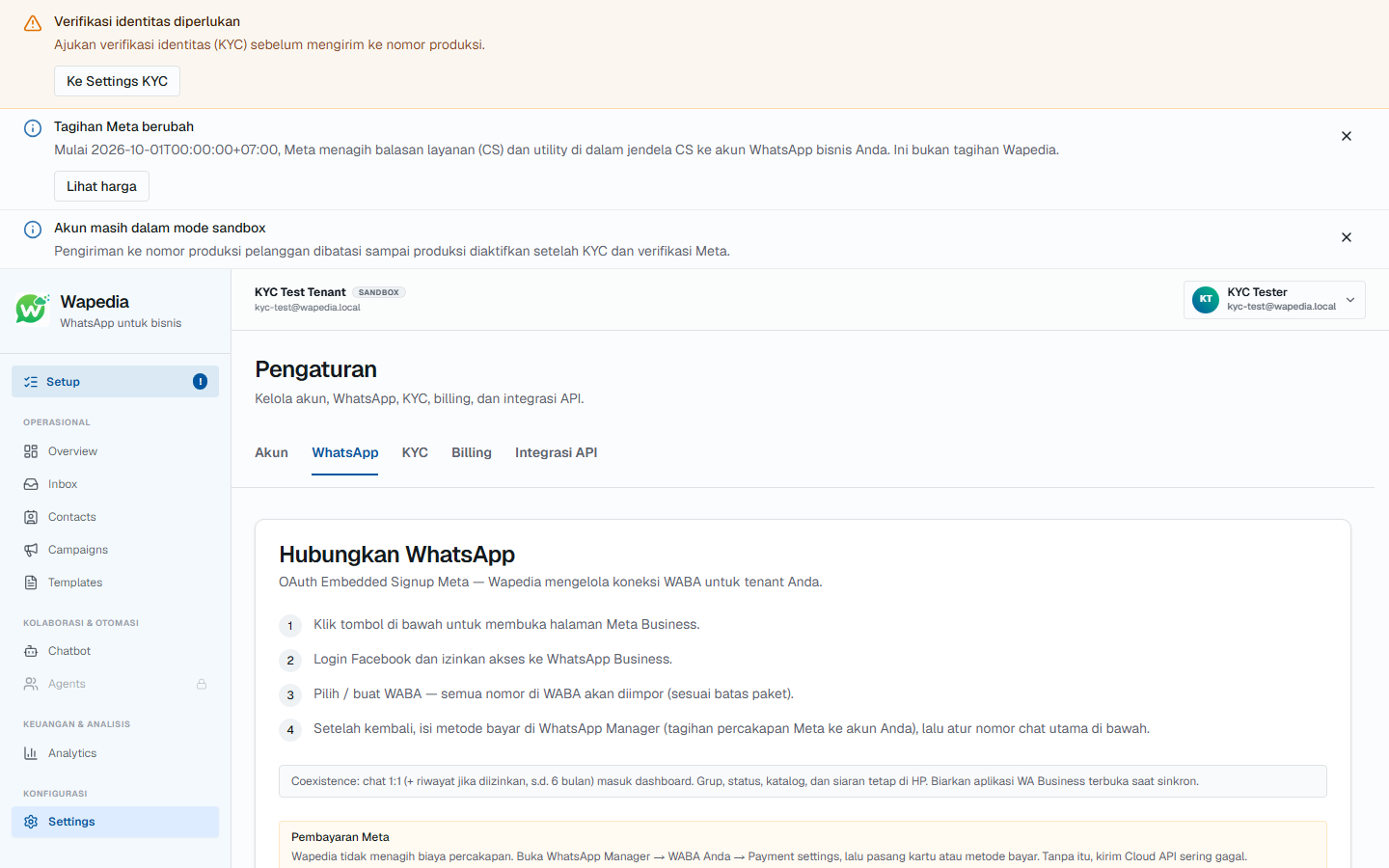Click the OPERASIONAL section label
Screen dimensions: 1389x868
click(x=57, y=422)
